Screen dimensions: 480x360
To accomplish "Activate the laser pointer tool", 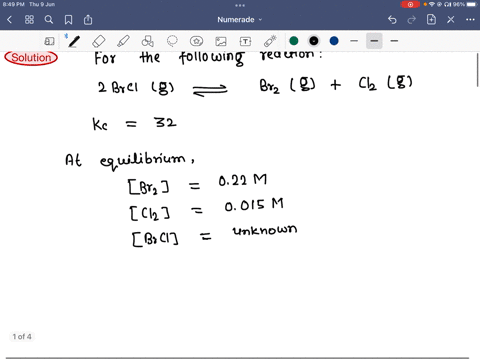I will click(x=270, y=41).
